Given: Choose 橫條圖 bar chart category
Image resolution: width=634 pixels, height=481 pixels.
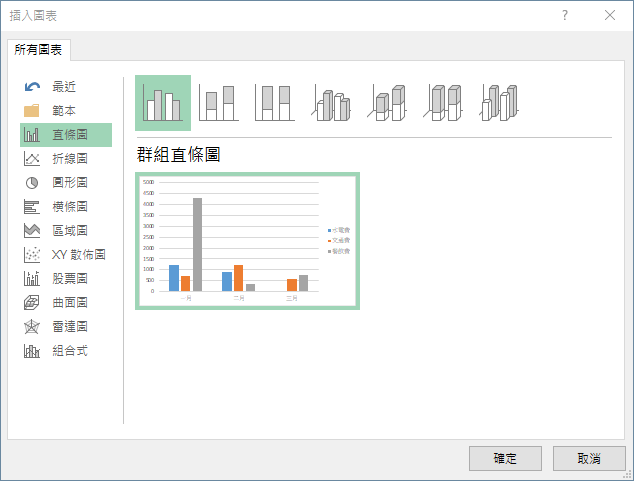Looking at the screenshot, I should coord(68,207).
